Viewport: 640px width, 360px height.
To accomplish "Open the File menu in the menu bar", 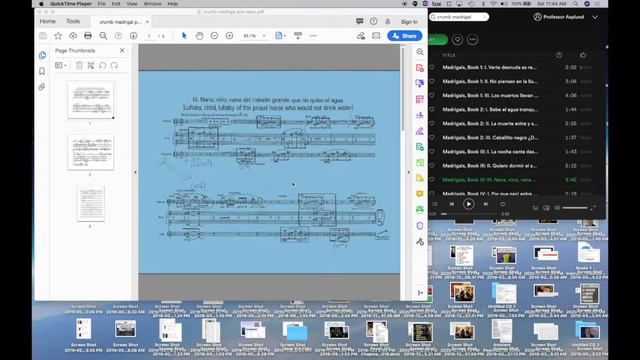I will [101, 4].
